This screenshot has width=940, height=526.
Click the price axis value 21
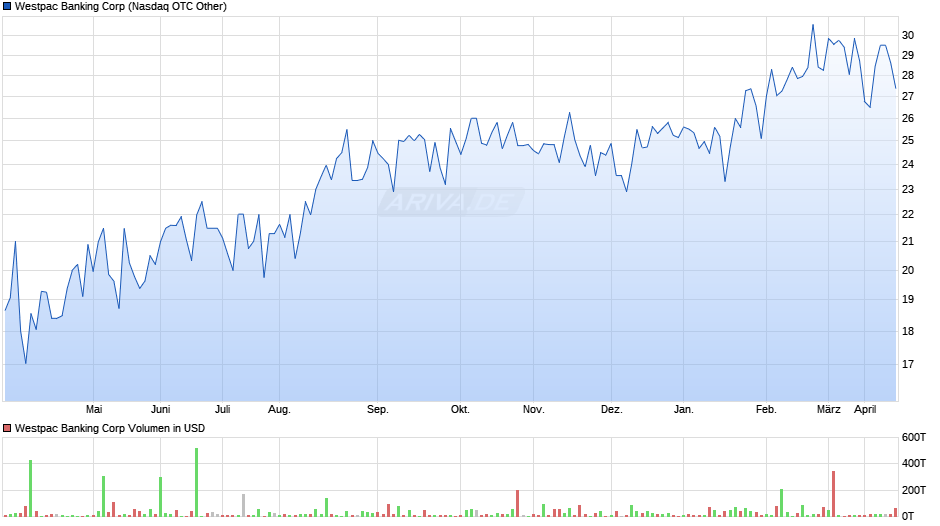(908, 241)
